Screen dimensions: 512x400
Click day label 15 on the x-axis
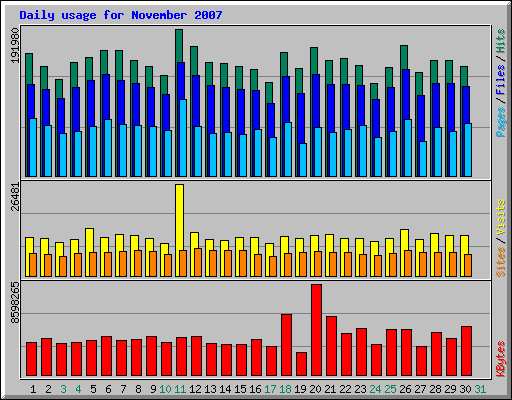tap(240, 389)
